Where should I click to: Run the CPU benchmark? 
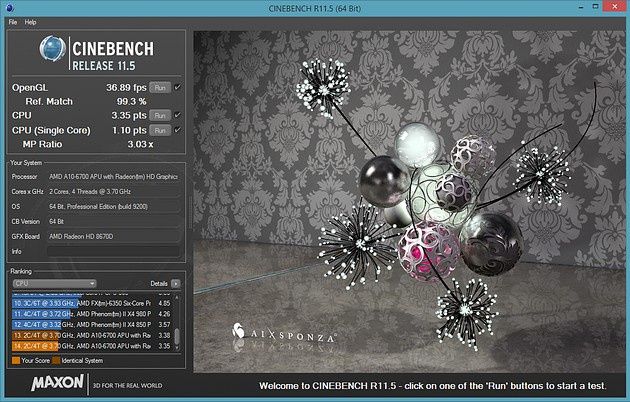(160, 116)
